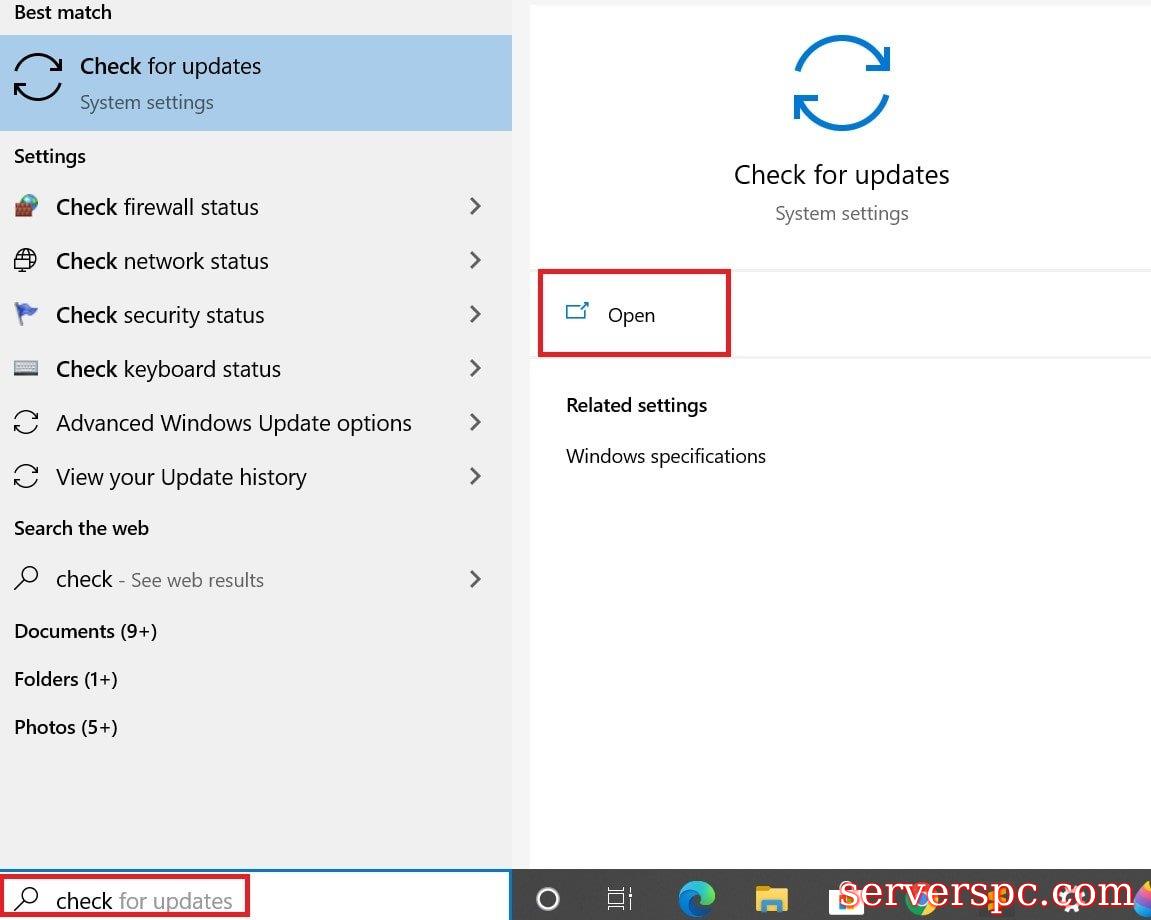Image resolution: width=1151 pixels, height=920 pixels.
Task: Select the check web results search entry
Action: (160, 580)
